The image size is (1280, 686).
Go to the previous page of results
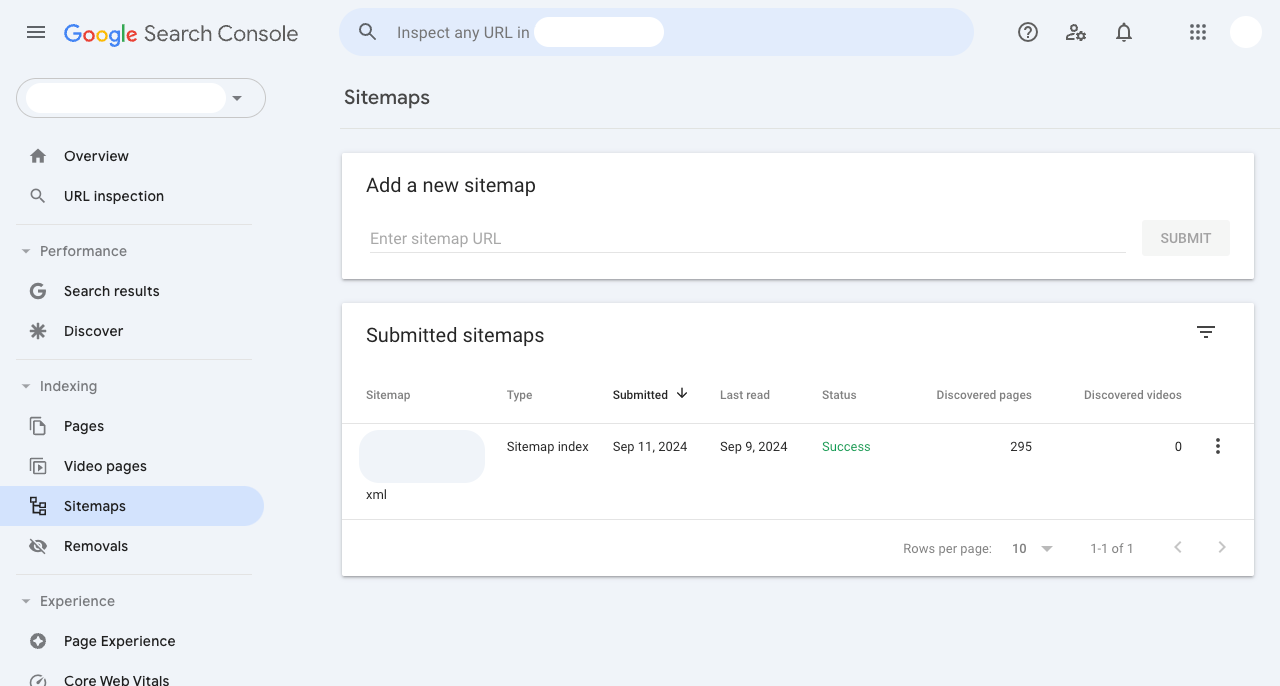pyautogui.click(x=1178, y=547)
